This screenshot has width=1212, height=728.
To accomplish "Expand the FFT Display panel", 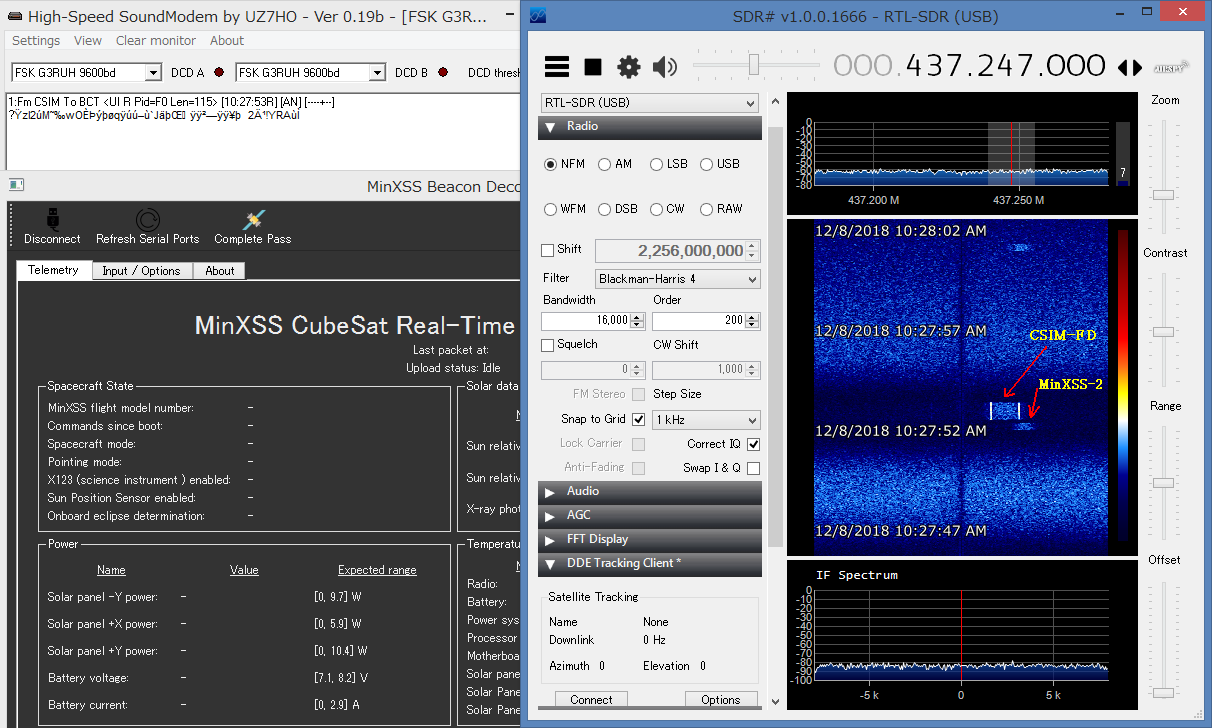I will [x=650, y=539].
